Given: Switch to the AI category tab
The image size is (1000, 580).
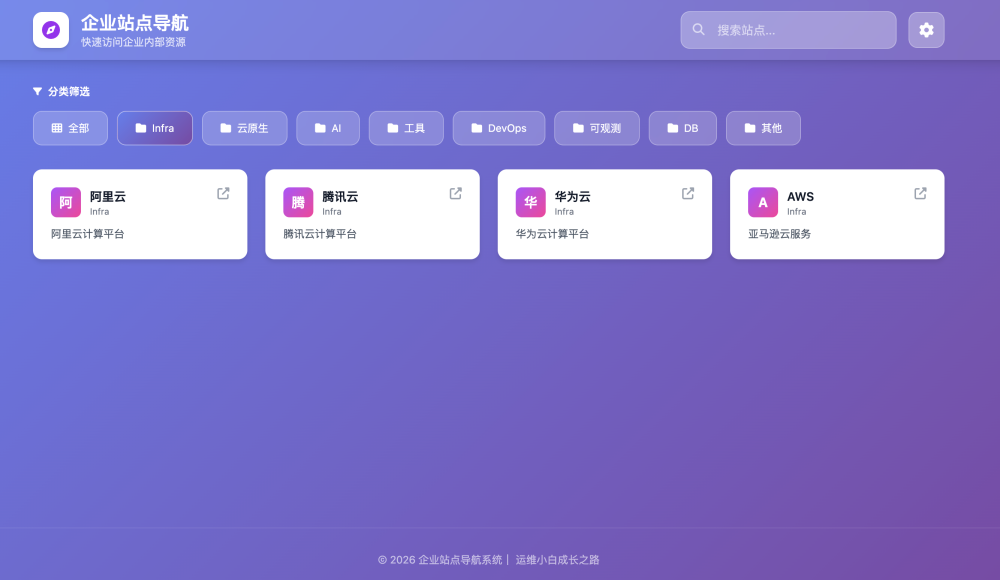Looking at the screenshot, I should tap(328, 128).
